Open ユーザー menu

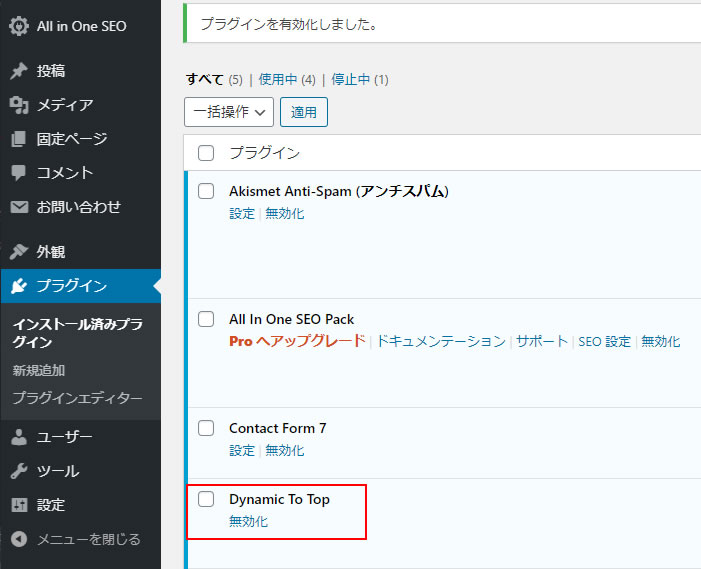tap(64, 437)
